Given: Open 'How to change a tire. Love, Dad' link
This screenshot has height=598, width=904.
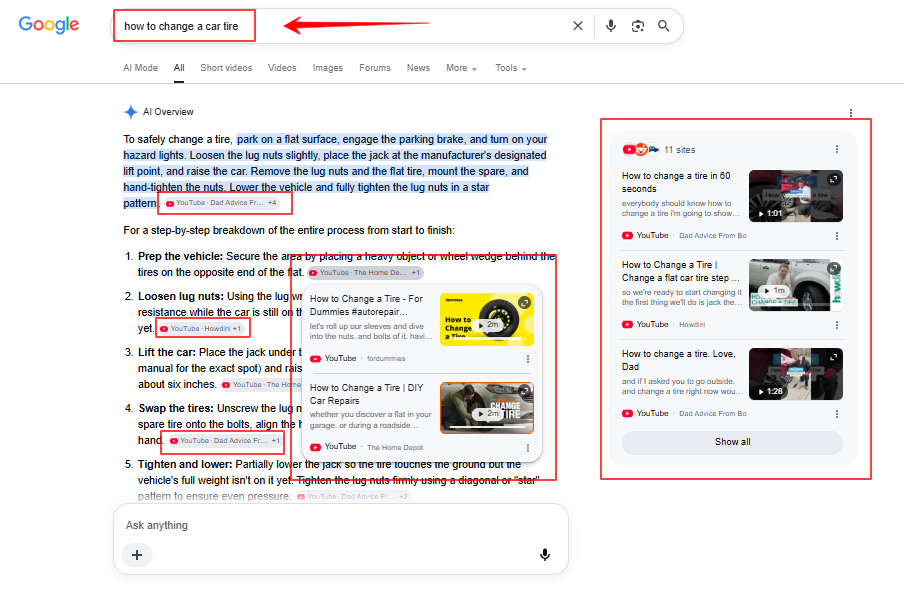Looking at the screenshot, I should [x=679, y=360].
